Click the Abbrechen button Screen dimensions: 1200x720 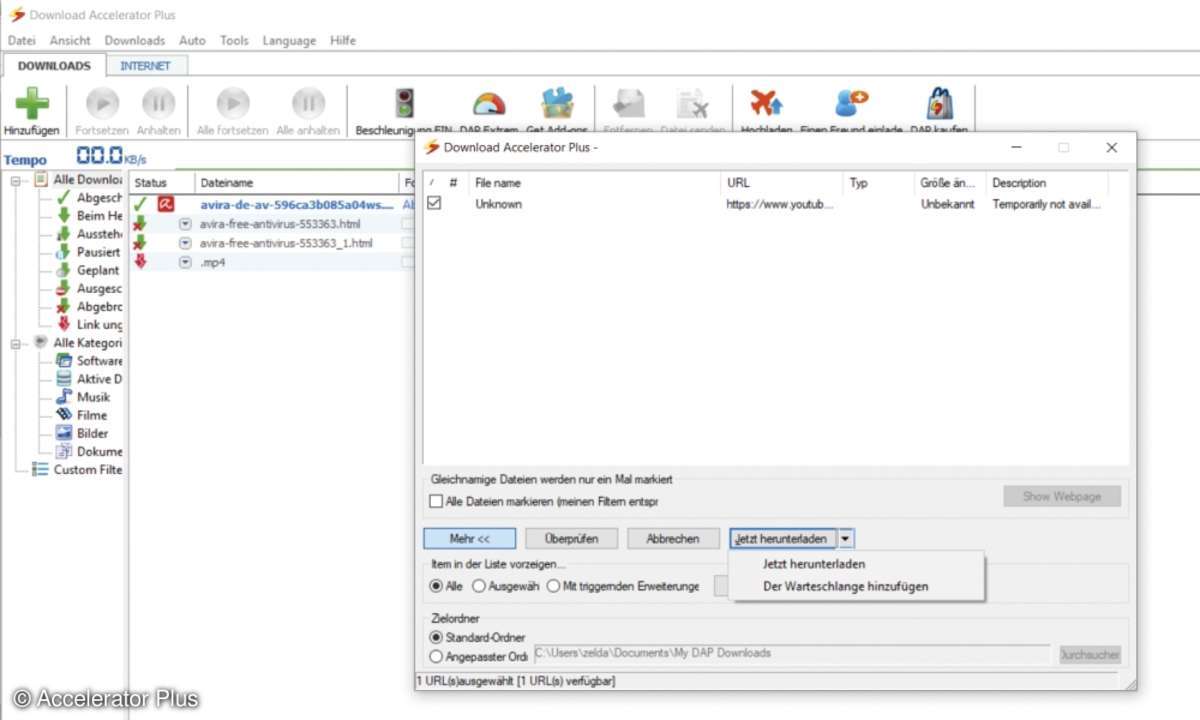coord(673,538)
